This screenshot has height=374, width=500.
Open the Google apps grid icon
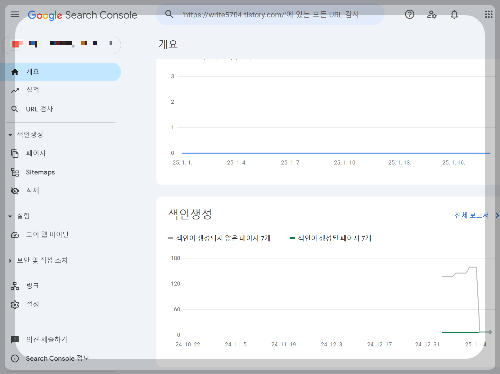click(x=488, y=14)
